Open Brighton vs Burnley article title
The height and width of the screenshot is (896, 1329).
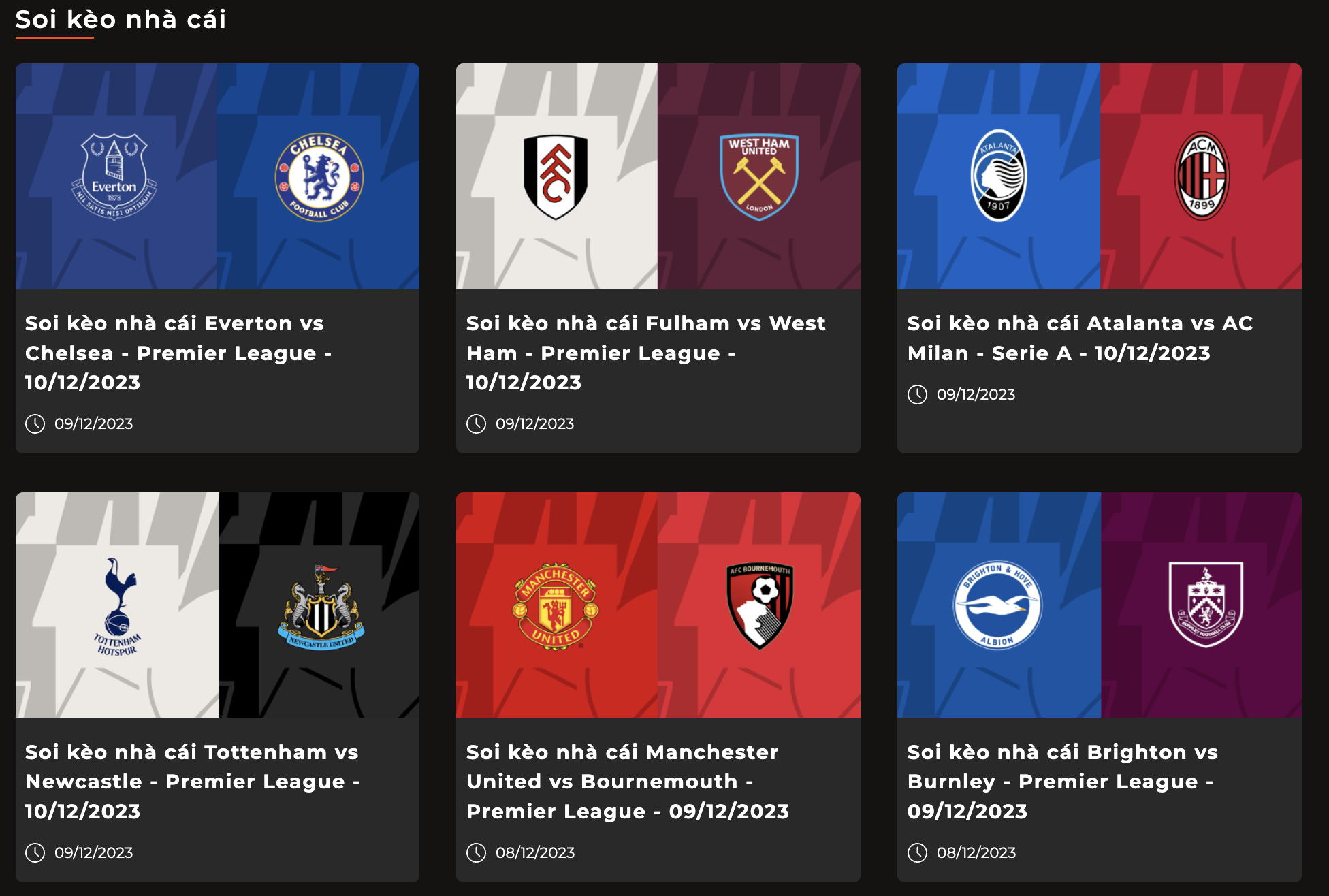pos(1062,782)
